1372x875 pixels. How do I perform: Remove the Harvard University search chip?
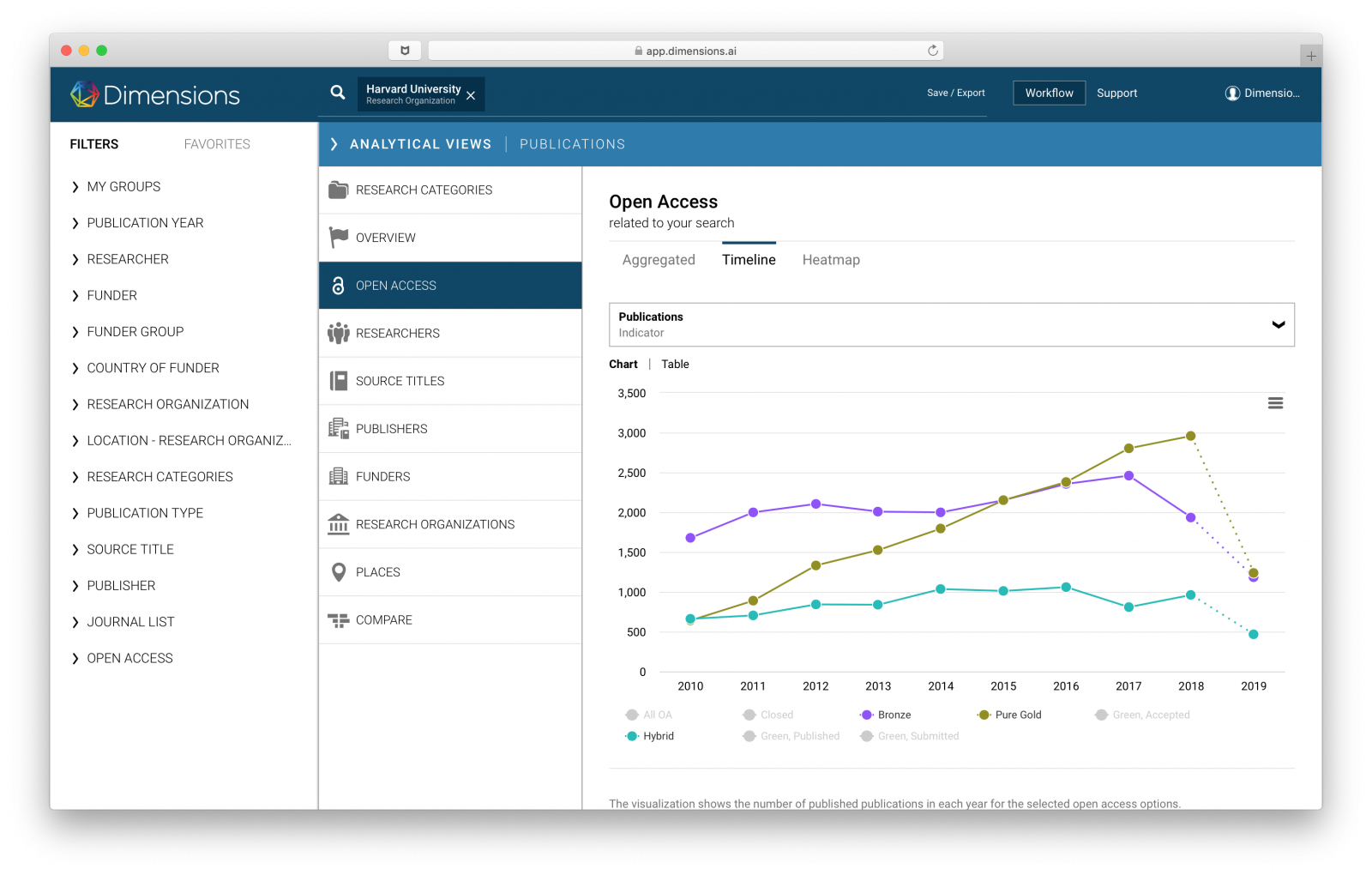pyautogui.click(x=471, y=95)
